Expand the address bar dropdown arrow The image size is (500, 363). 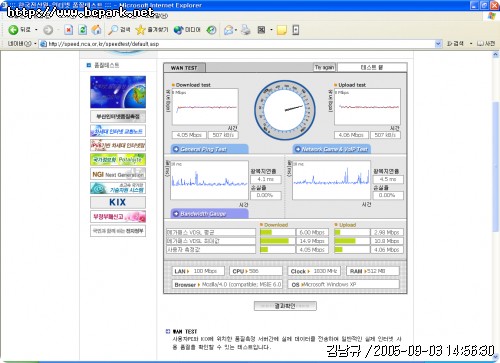[x=438, y=44]
